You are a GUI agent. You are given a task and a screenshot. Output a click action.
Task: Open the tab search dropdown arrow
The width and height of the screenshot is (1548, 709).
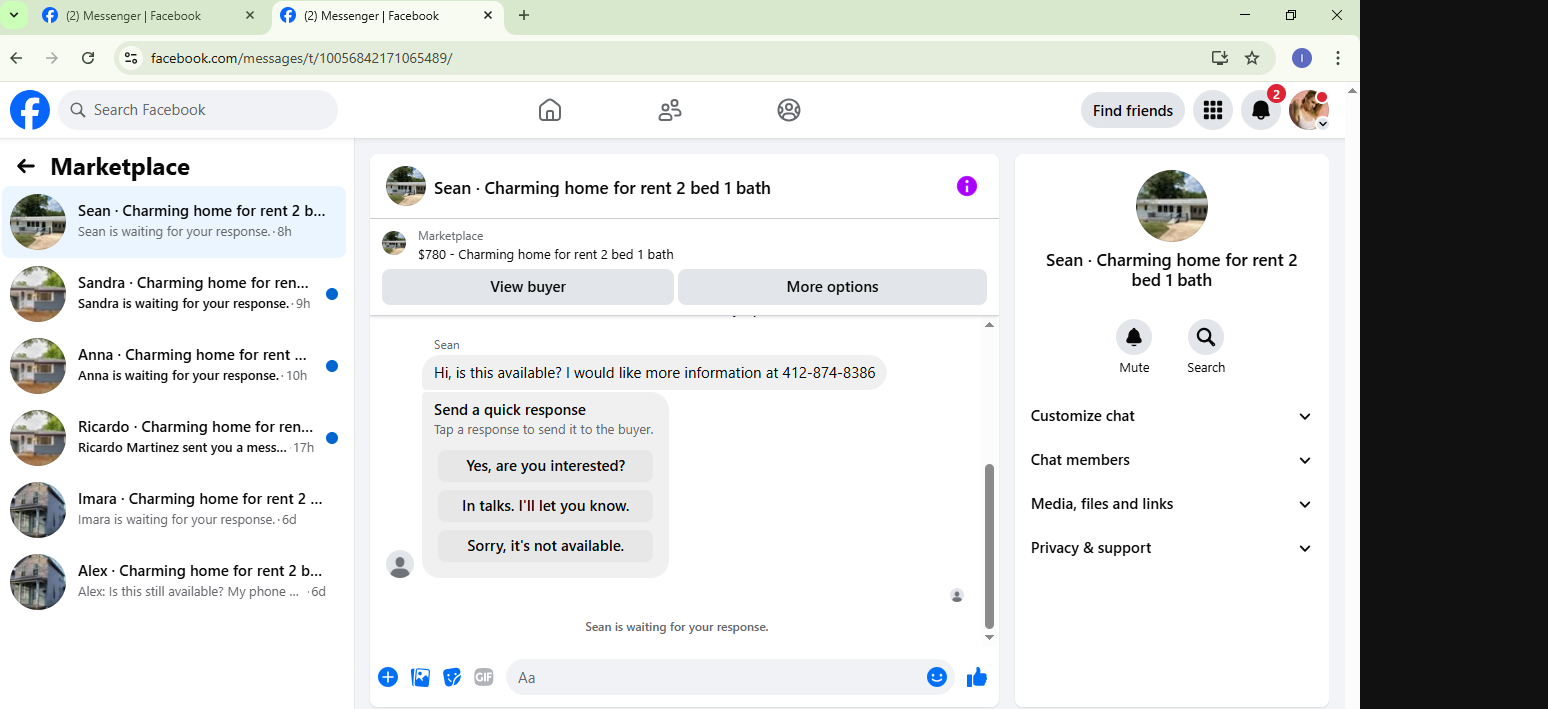coord(14,15)
